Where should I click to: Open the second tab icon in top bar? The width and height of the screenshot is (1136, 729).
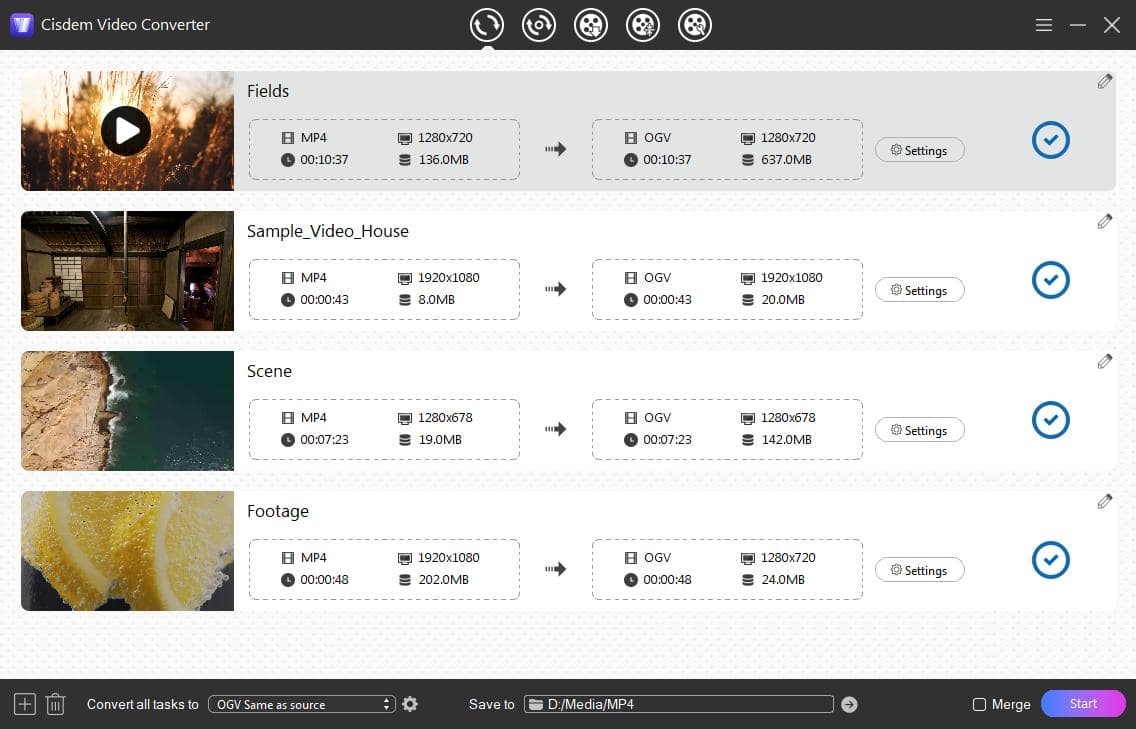pyautogui.click(x=539, y=25)
